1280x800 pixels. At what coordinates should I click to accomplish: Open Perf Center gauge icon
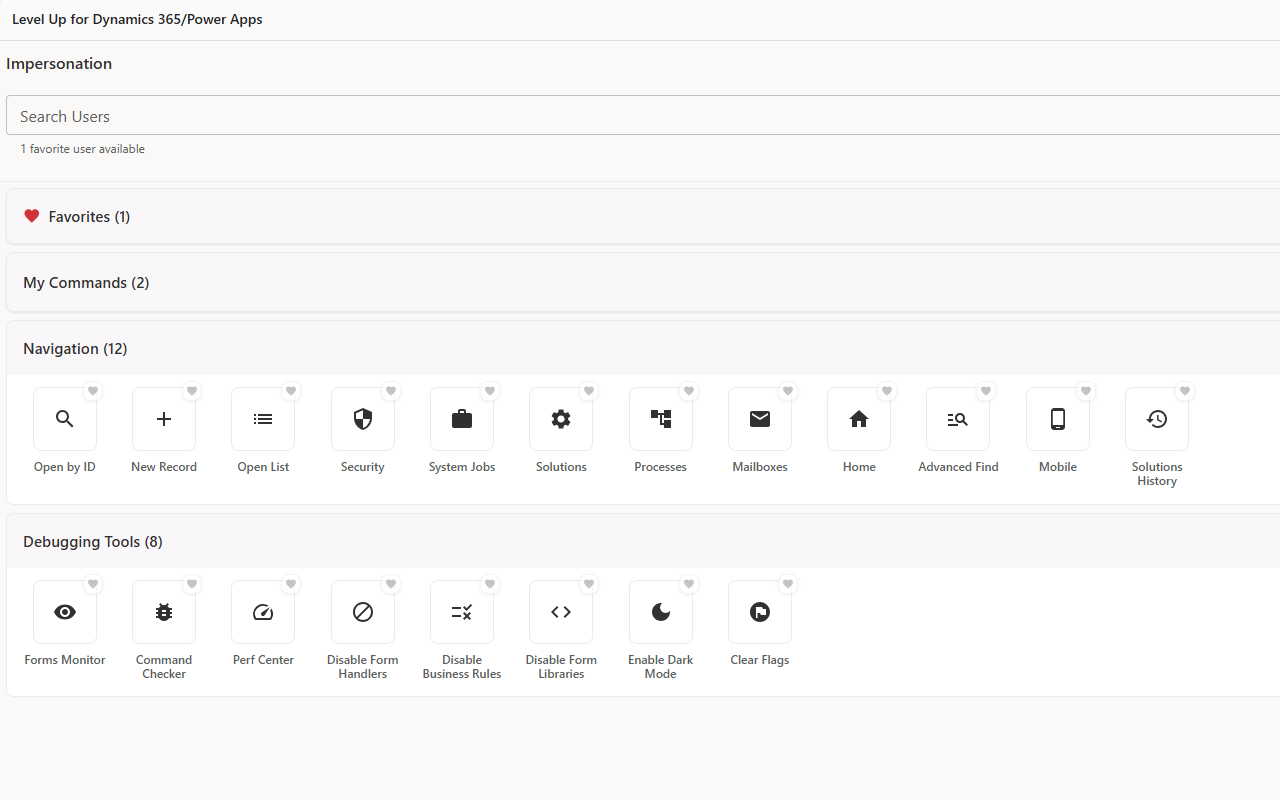pos(263,612)
